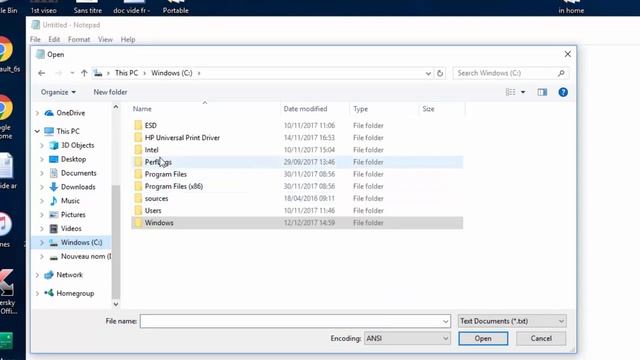The width and height of the screenshot is (640, 360).
Task: Open Notepad's Format menu
Action: (79, 40)
